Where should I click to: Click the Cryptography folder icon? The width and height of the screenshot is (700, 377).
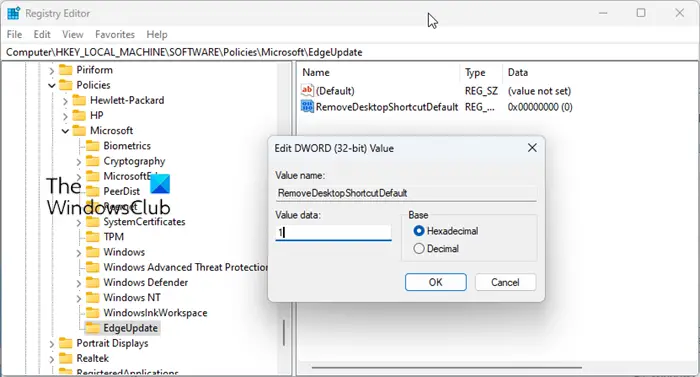(92, 161)
